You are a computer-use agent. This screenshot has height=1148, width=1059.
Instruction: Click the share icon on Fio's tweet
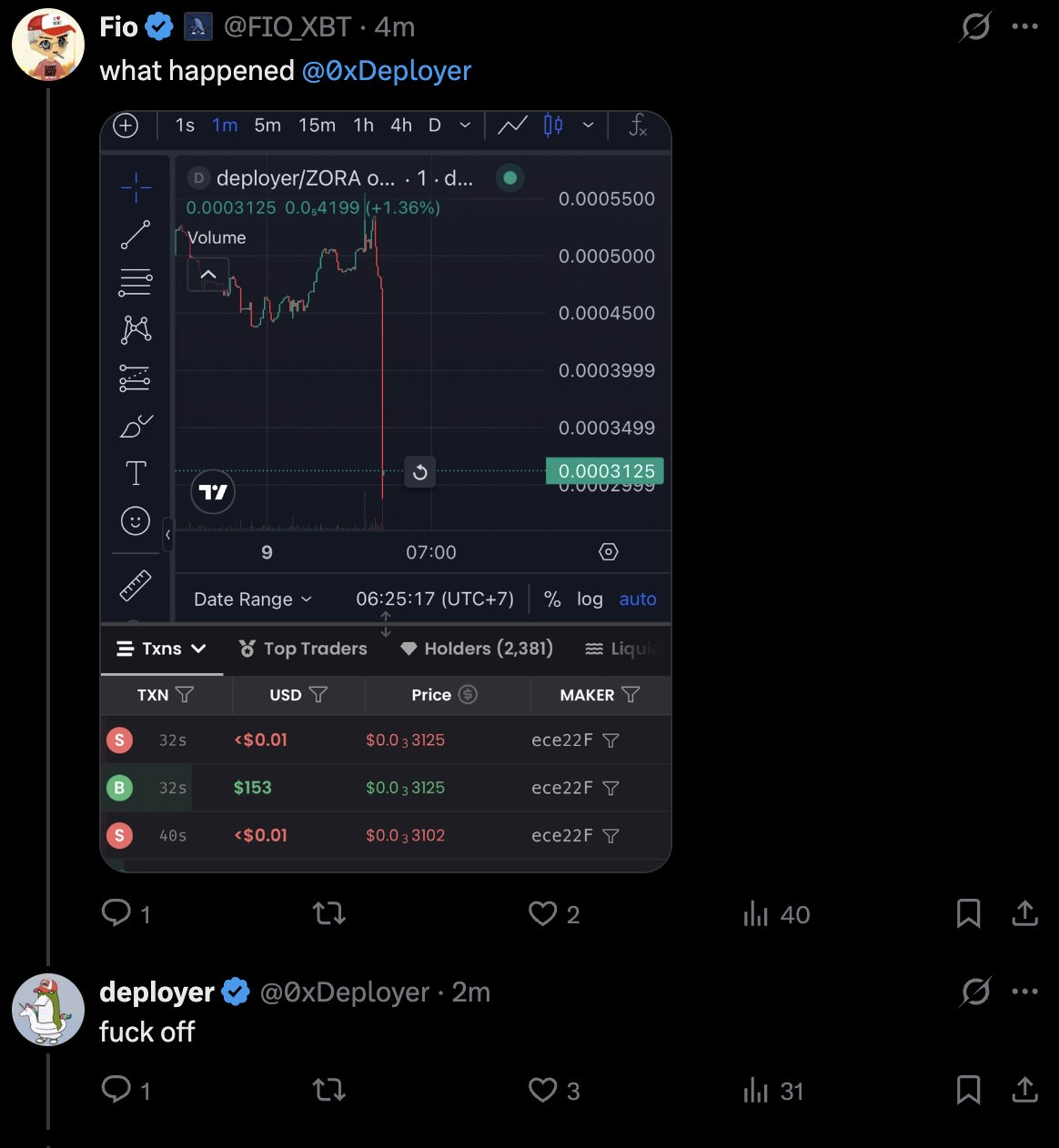(x=1024, y=913)
